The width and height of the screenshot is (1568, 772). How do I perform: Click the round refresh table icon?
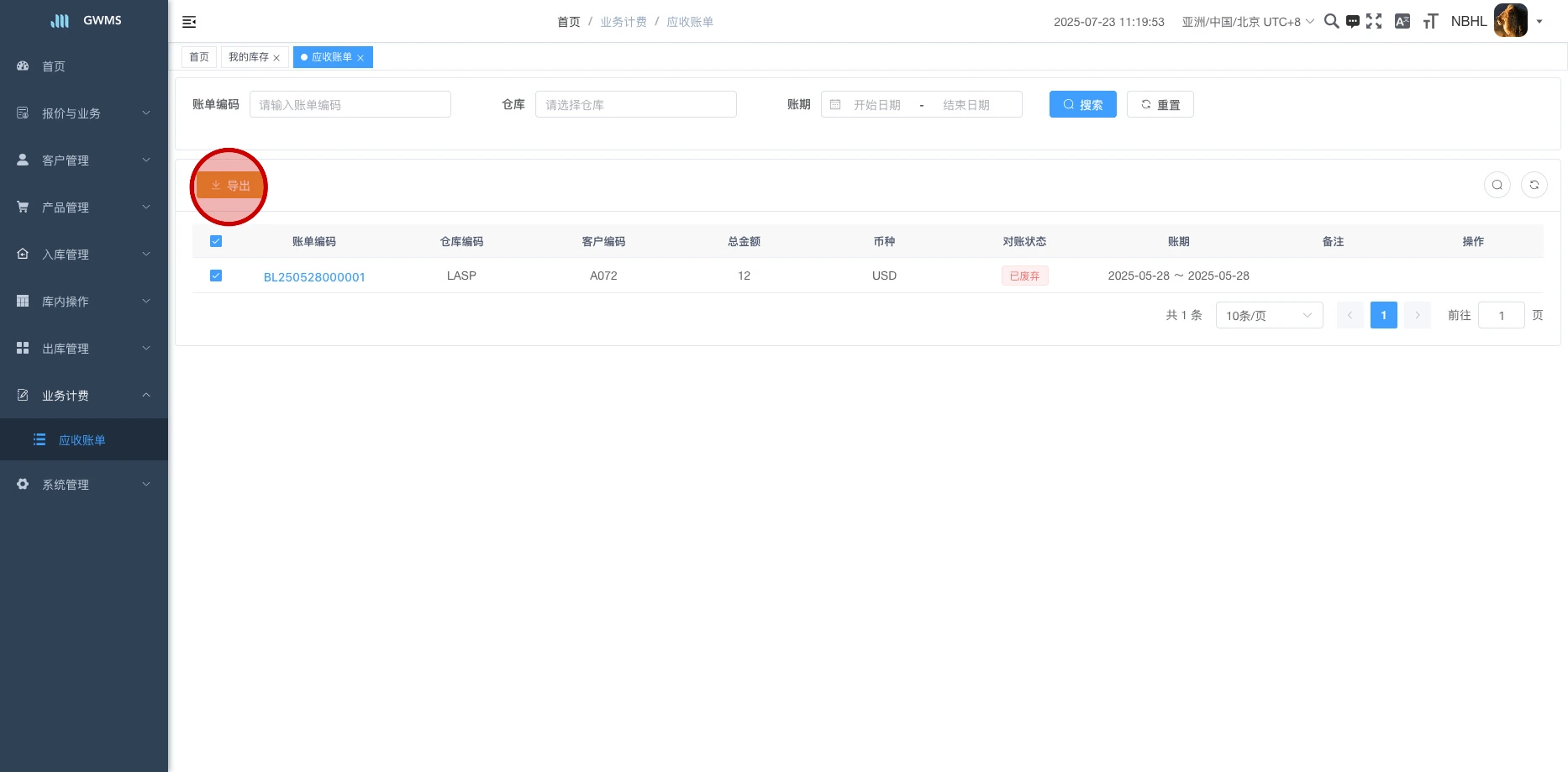coord(1534,185)
